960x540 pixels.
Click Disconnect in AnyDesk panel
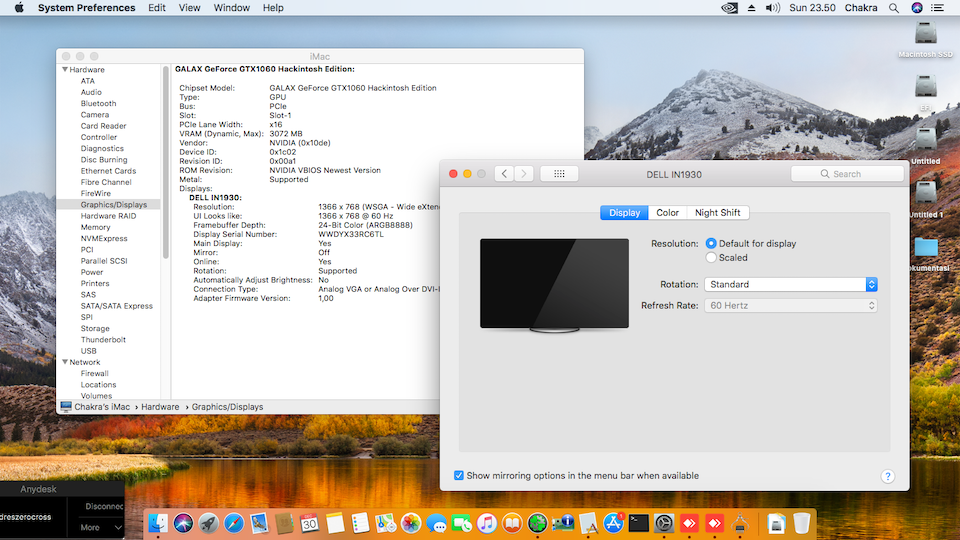click(103, 506)
